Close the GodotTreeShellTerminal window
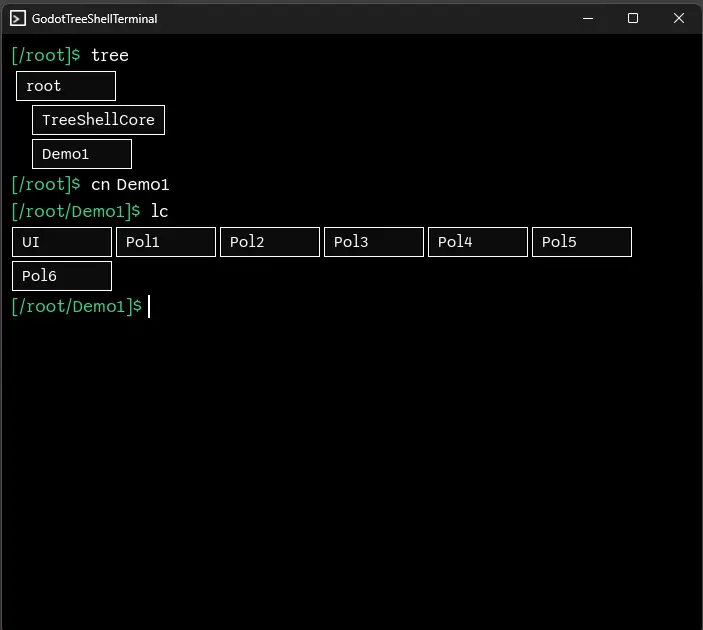703x630 pixels. coord(679,18)
